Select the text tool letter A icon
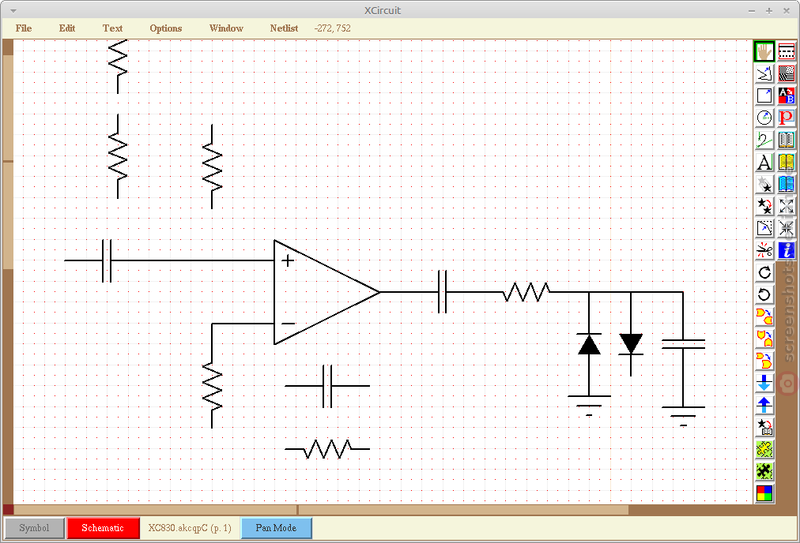The width and height of the screenshot is (800, 543). (x=764, y=162)
